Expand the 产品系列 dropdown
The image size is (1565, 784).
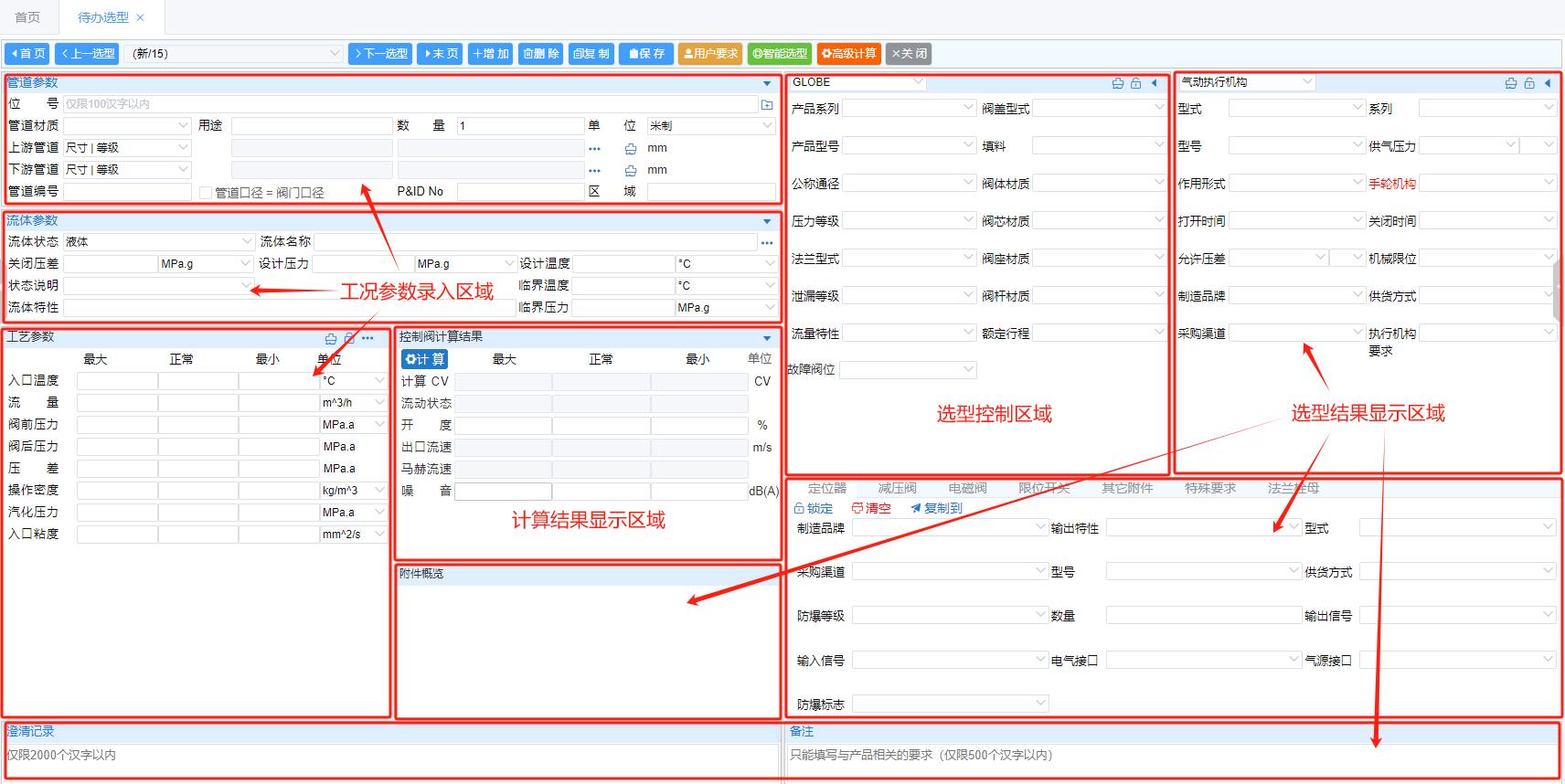click(908, 108)
